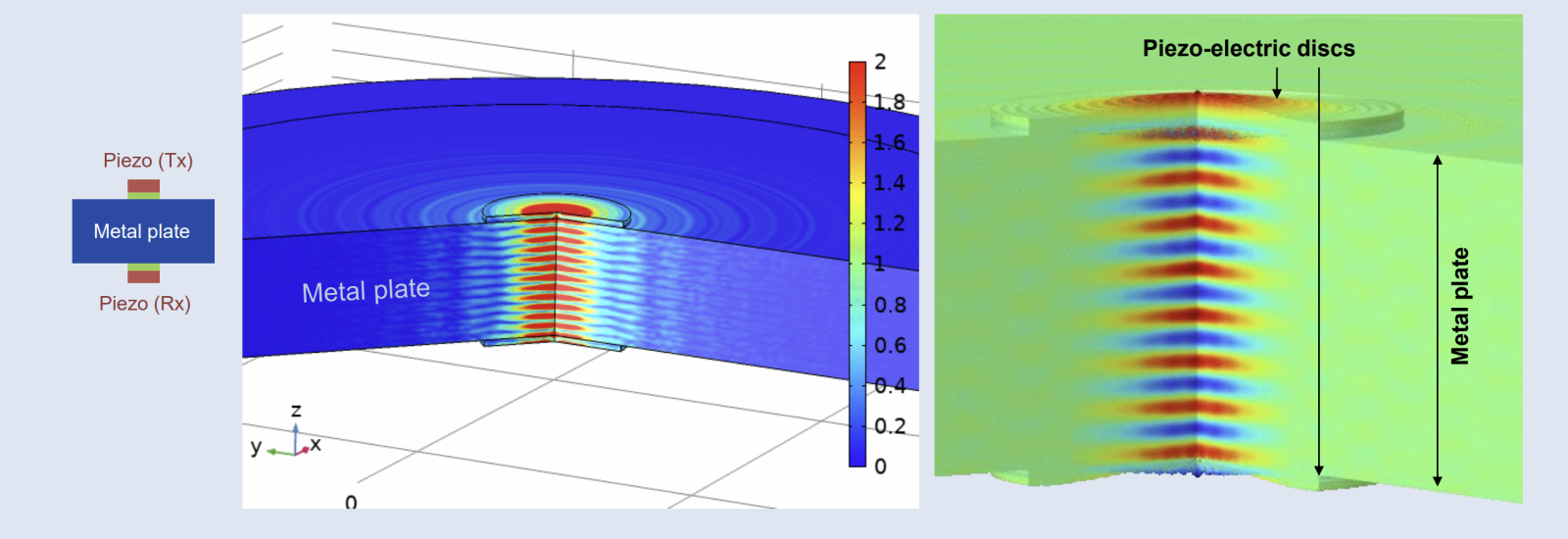Click the Piezo (Tx) label
This screenshot has height=539, width=1568.
click(x=148, y=161)
